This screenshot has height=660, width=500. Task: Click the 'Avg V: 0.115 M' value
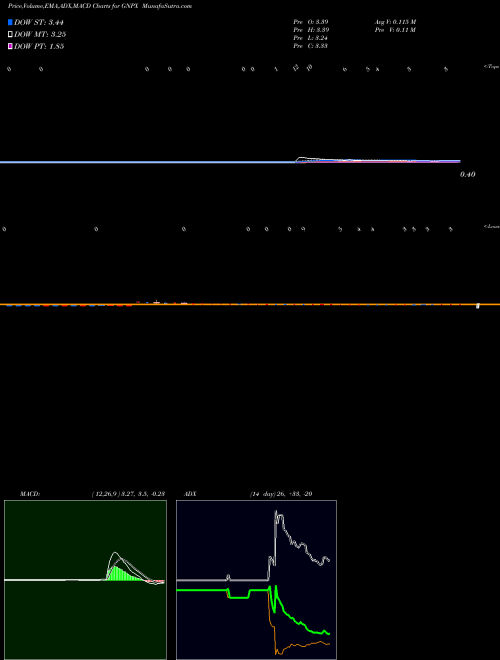396,22
